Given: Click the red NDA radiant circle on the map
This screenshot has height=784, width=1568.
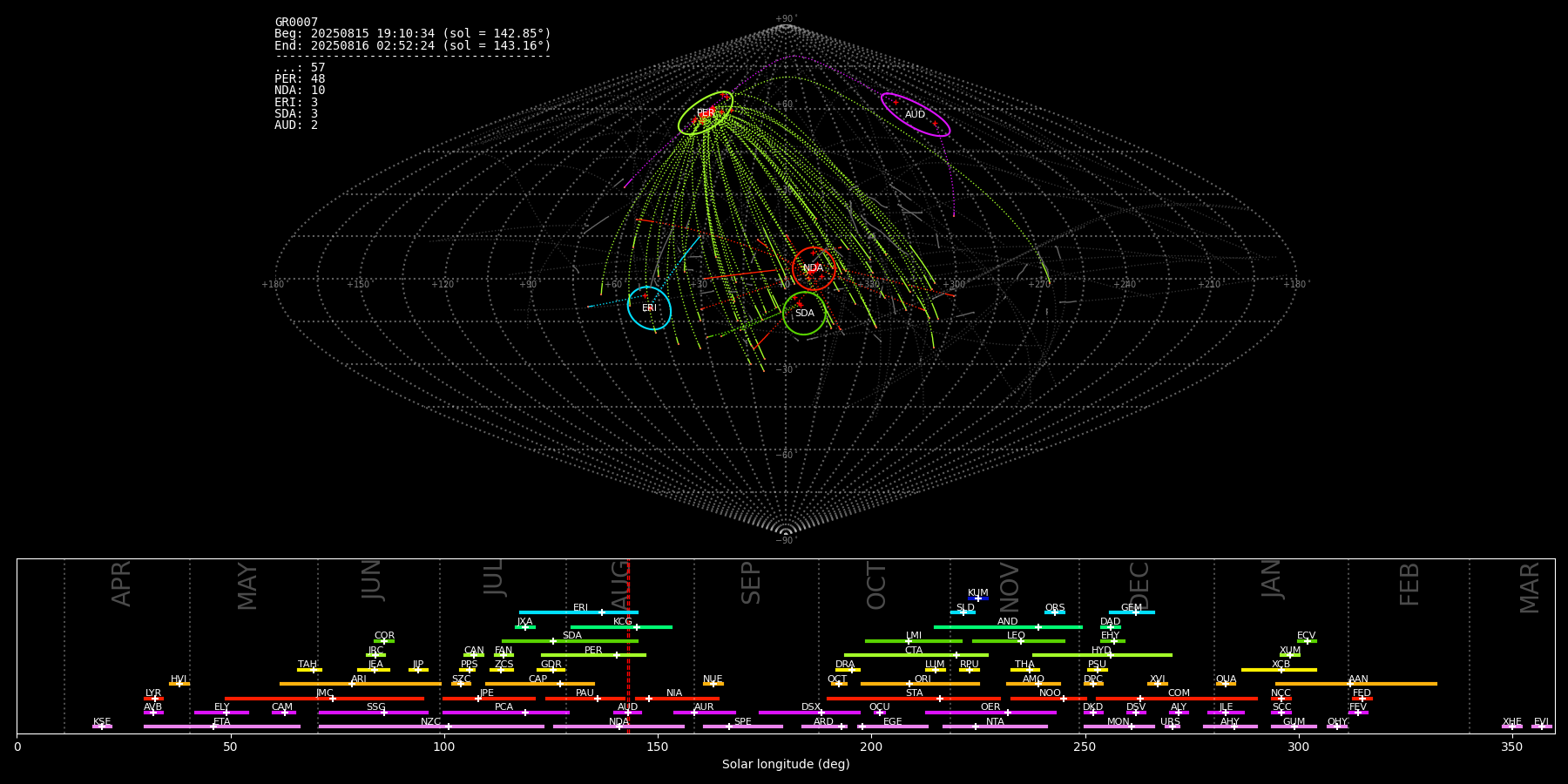Looking at the screenshot, I should tap(814, 268).
